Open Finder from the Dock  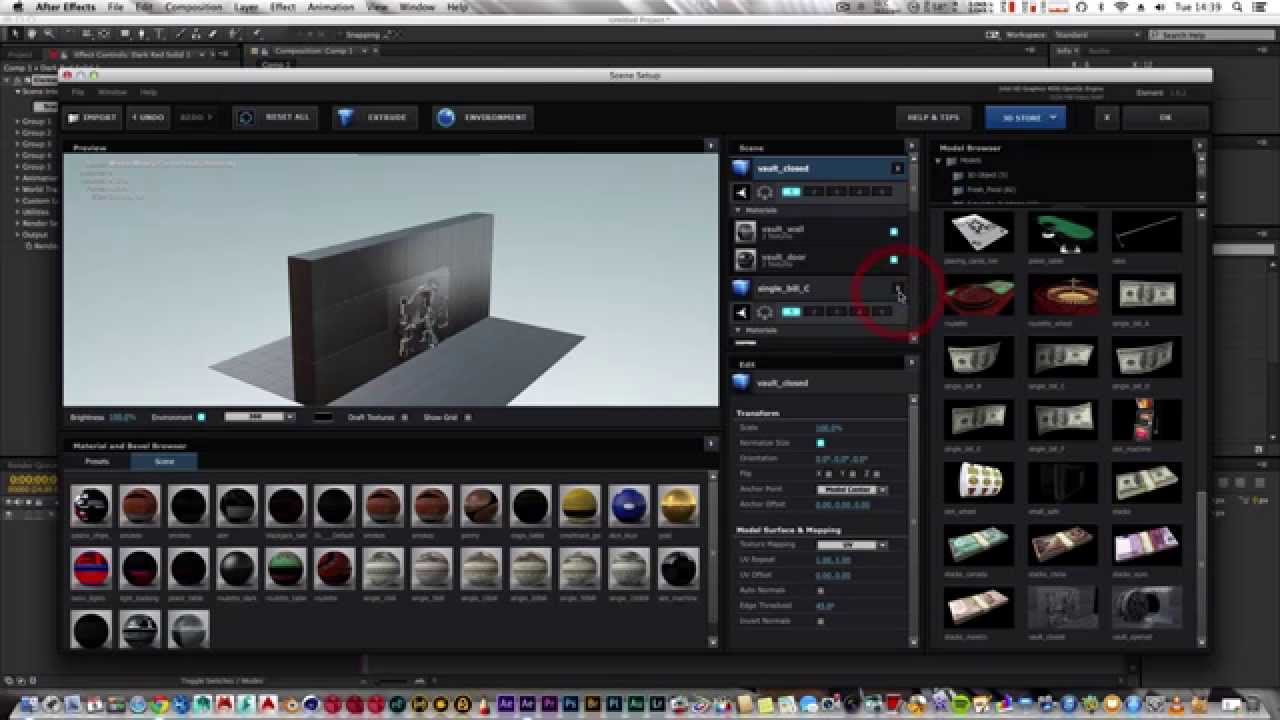(x=29, y=705)
